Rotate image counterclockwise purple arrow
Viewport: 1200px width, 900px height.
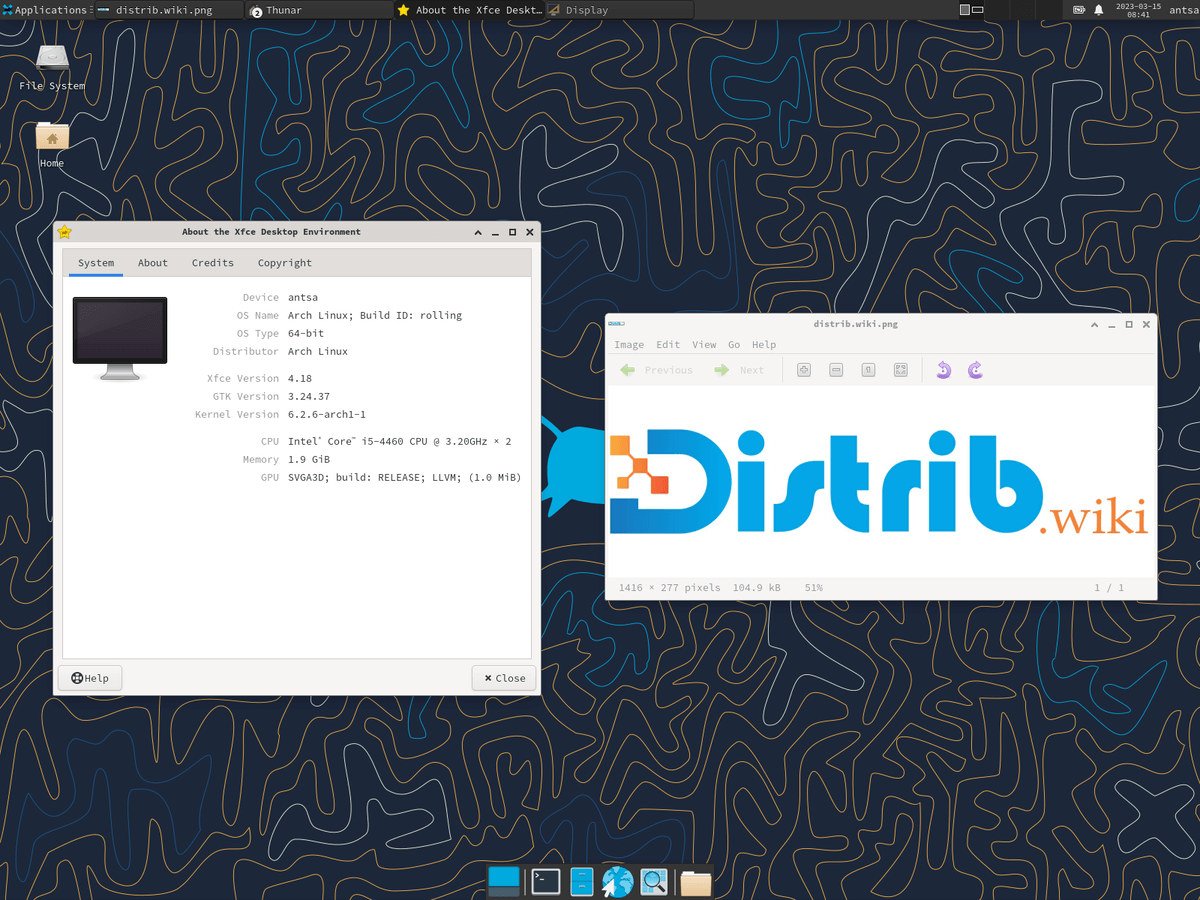coord(943,370)
